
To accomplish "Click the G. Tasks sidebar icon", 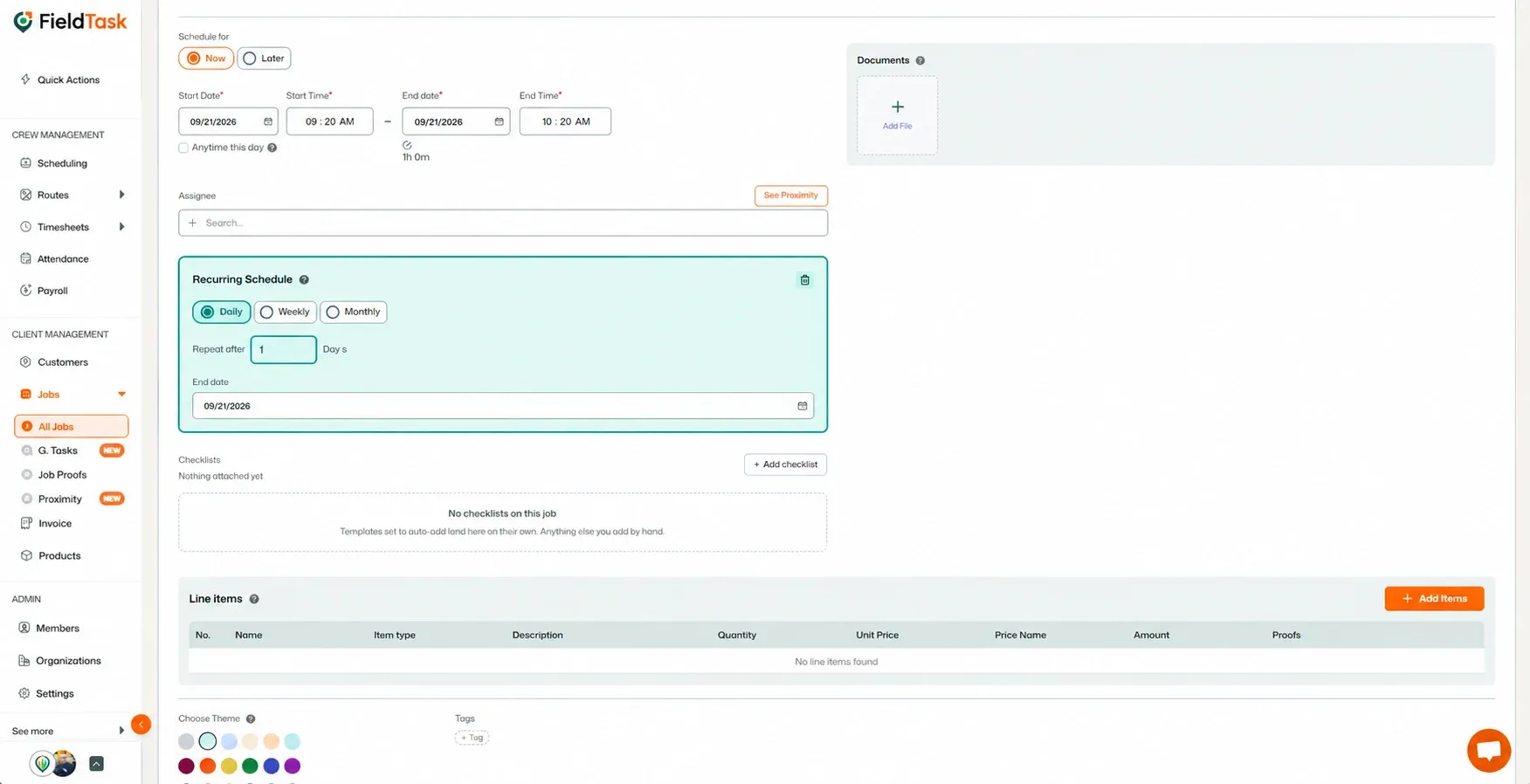I will [27, 450].
